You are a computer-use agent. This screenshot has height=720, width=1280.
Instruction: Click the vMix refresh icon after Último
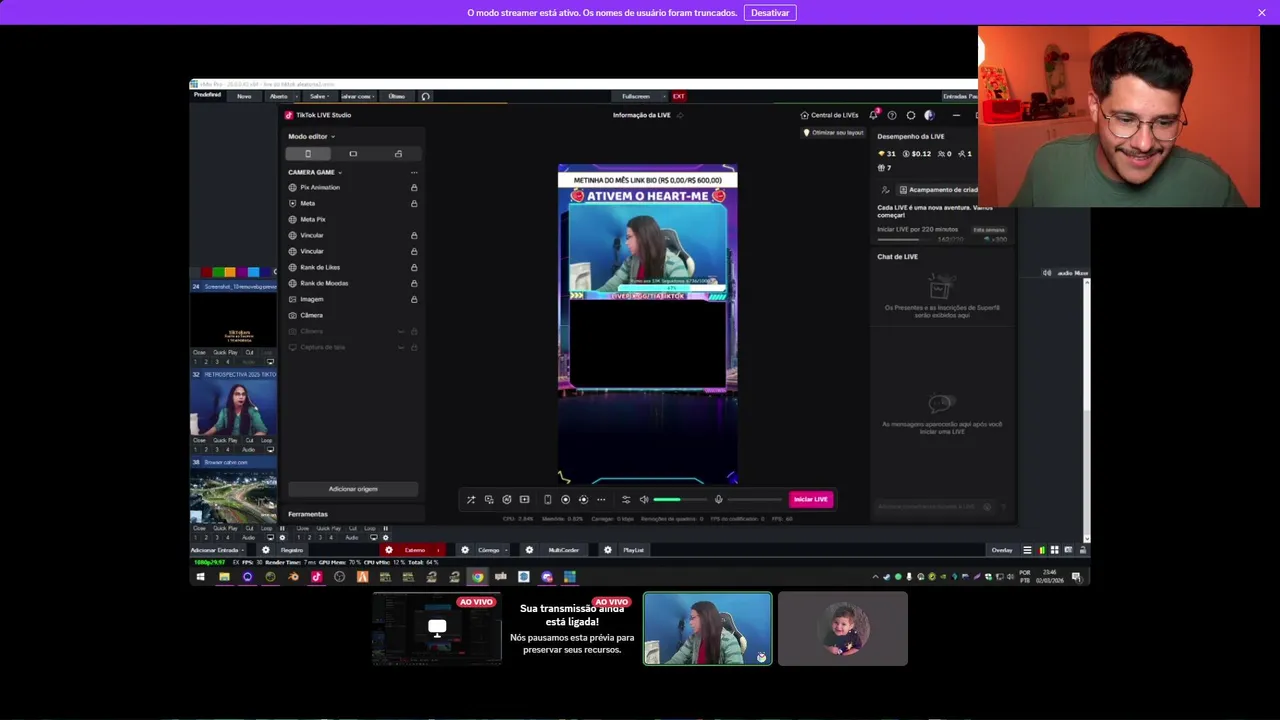425,96
